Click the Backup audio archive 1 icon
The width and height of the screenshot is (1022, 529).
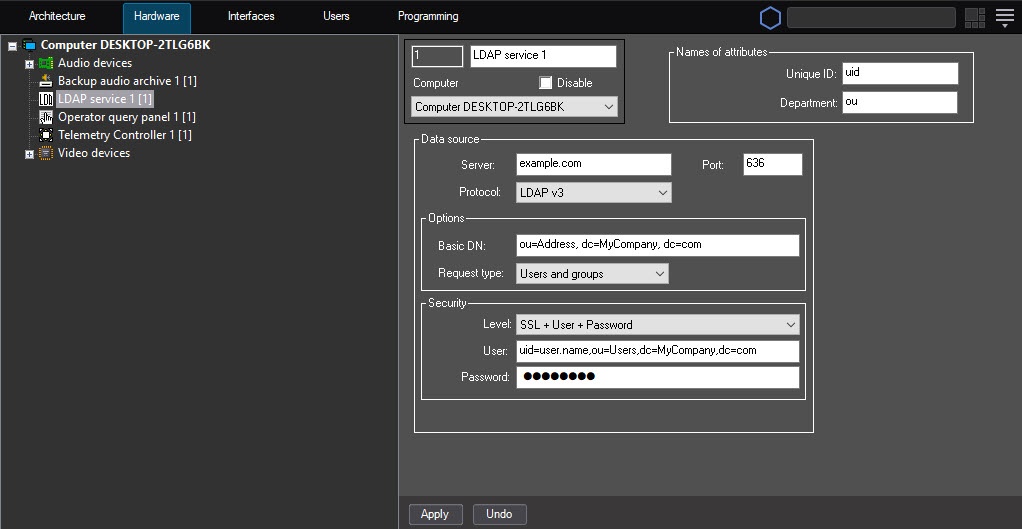click(x=46, y=81)
